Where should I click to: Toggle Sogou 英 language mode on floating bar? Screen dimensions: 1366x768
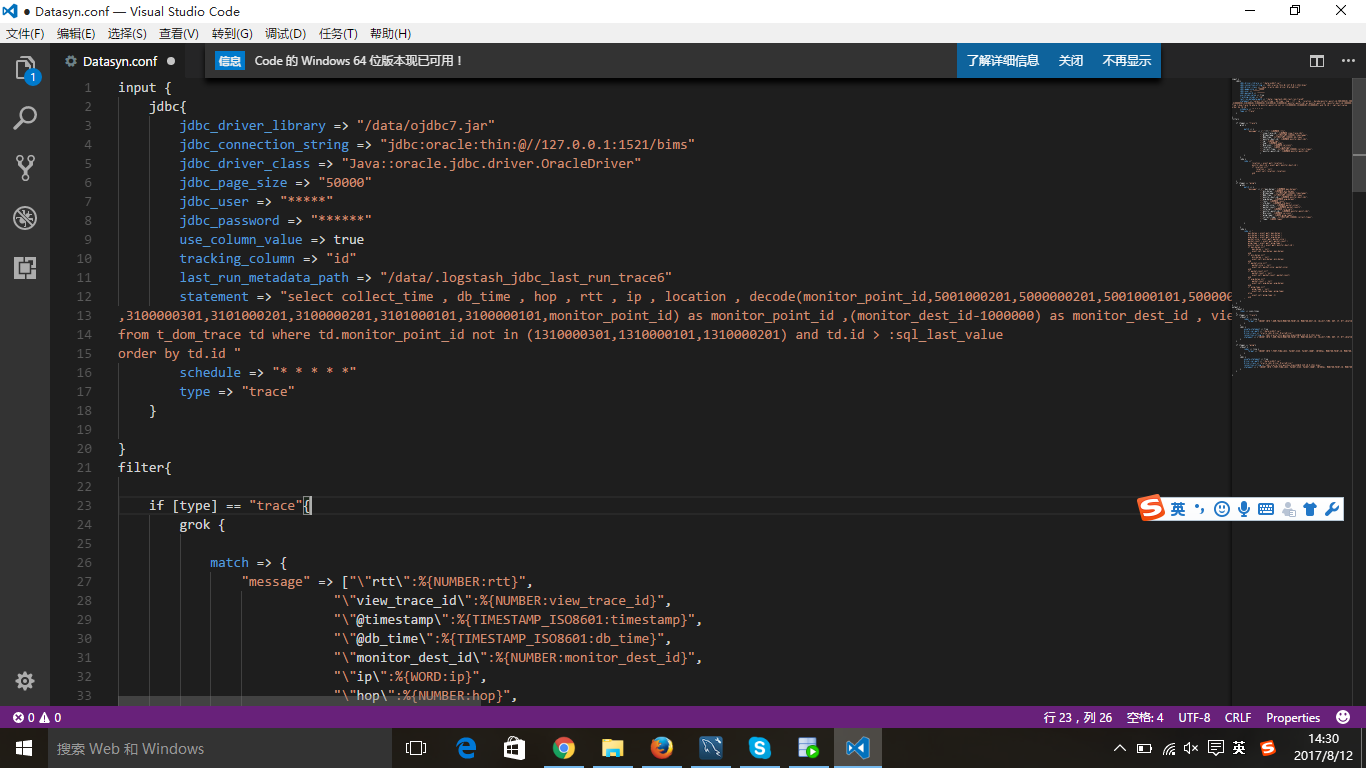click(1178, 509)
